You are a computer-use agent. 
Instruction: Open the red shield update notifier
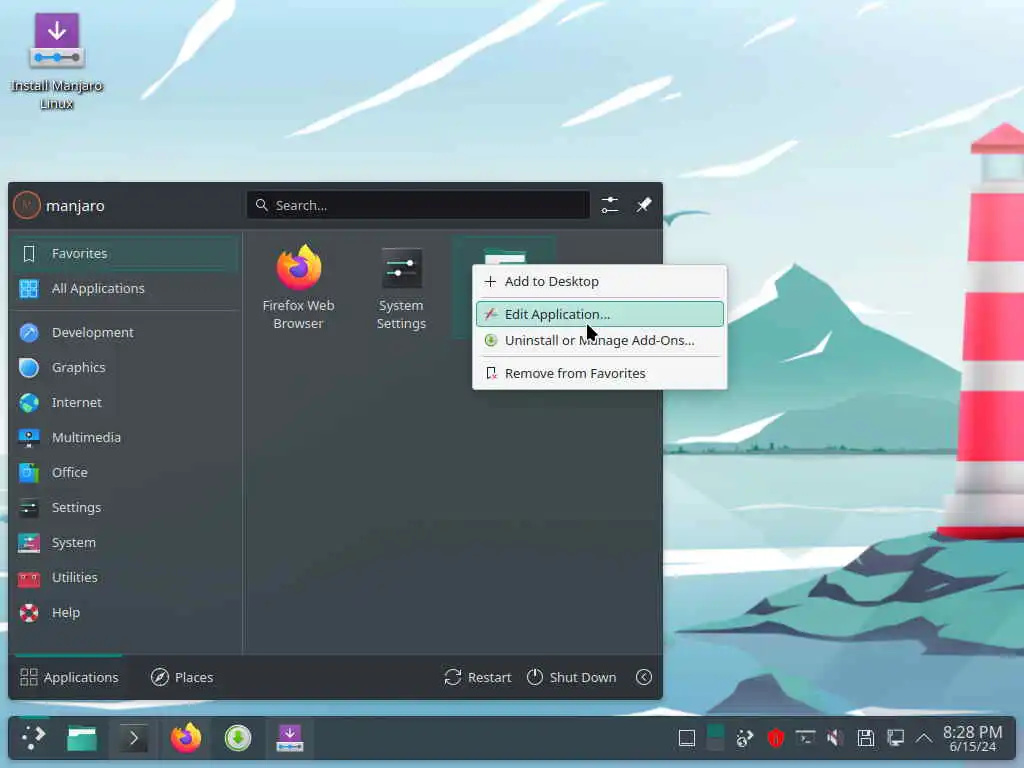[x=775, y=739]
